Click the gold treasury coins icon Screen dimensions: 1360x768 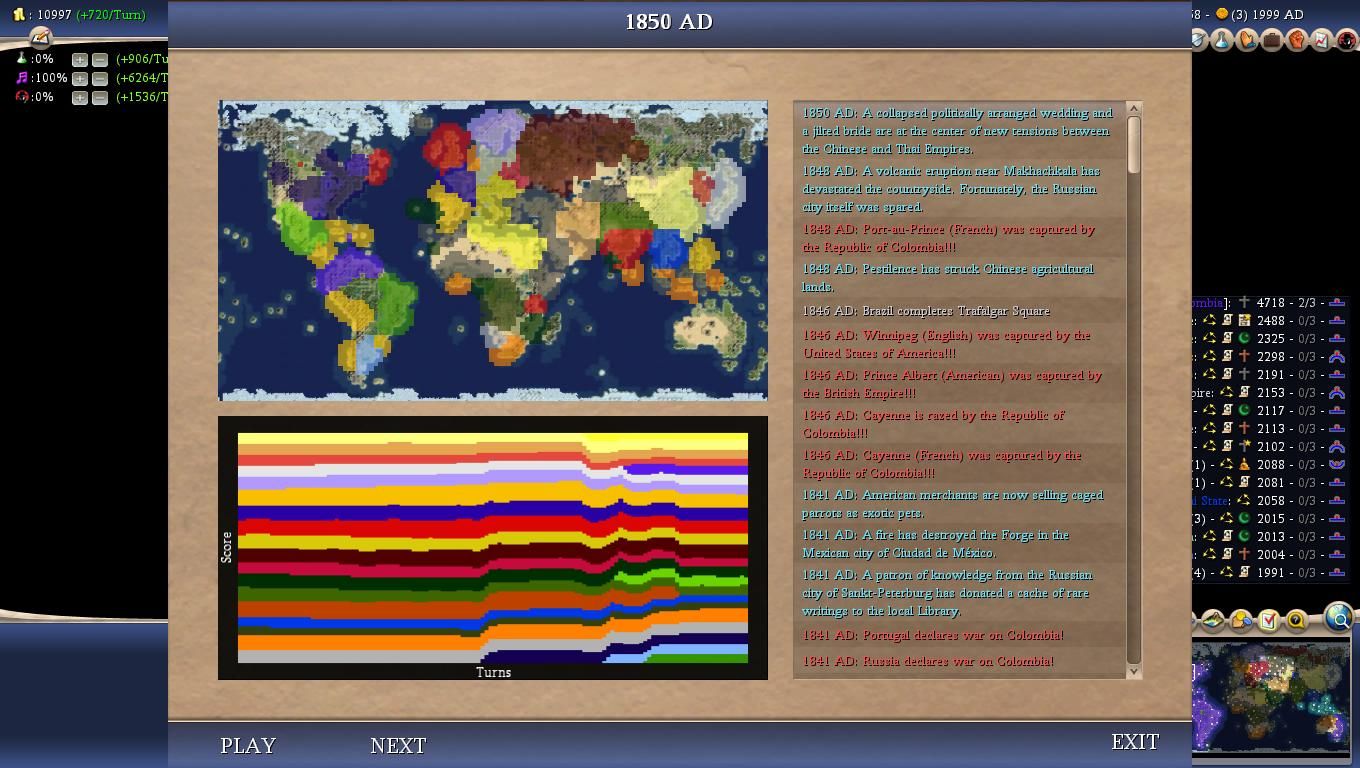(19, 14)
